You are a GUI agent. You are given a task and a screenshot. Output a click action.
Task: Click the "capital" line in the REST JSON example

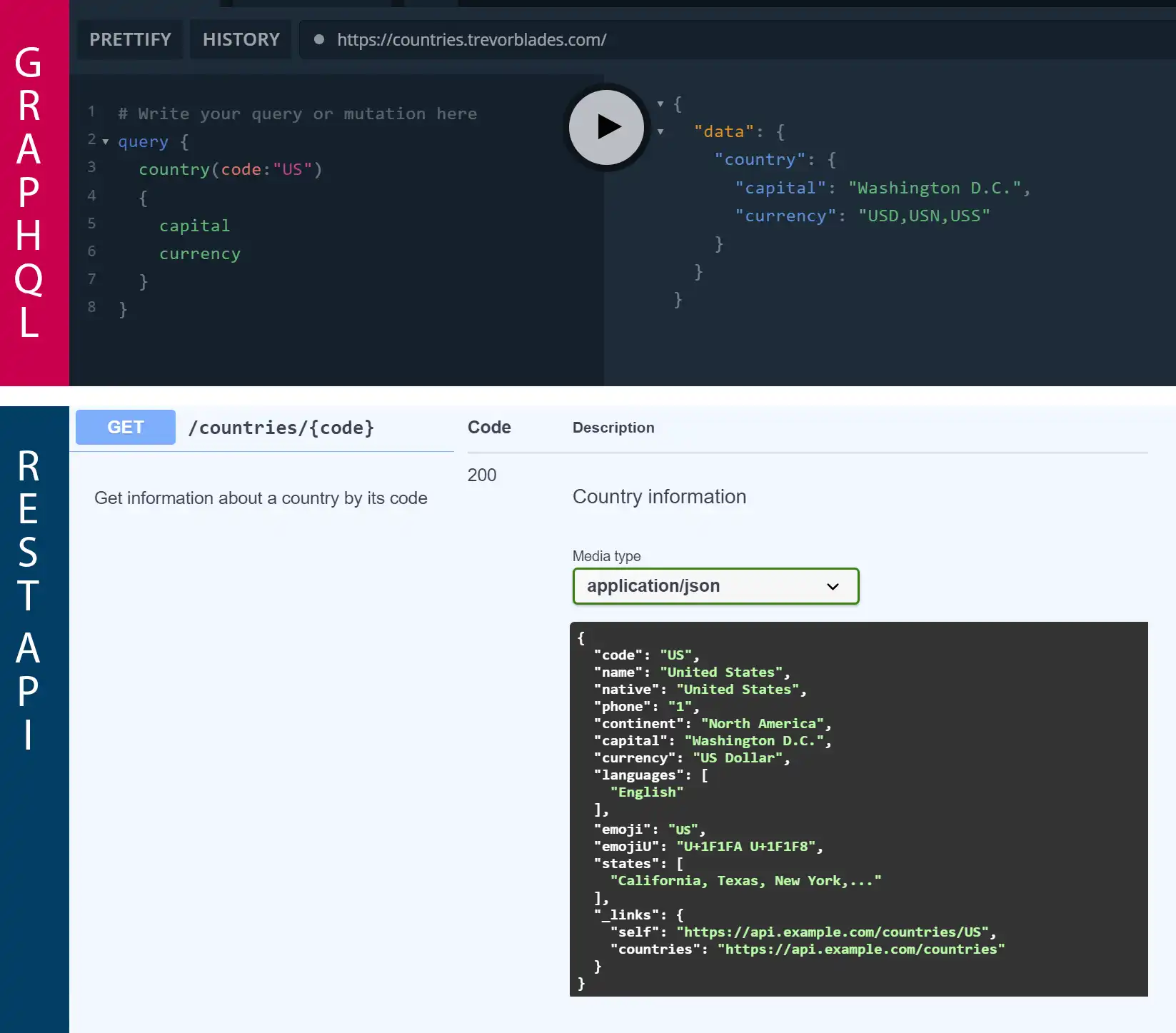point(713,741)
